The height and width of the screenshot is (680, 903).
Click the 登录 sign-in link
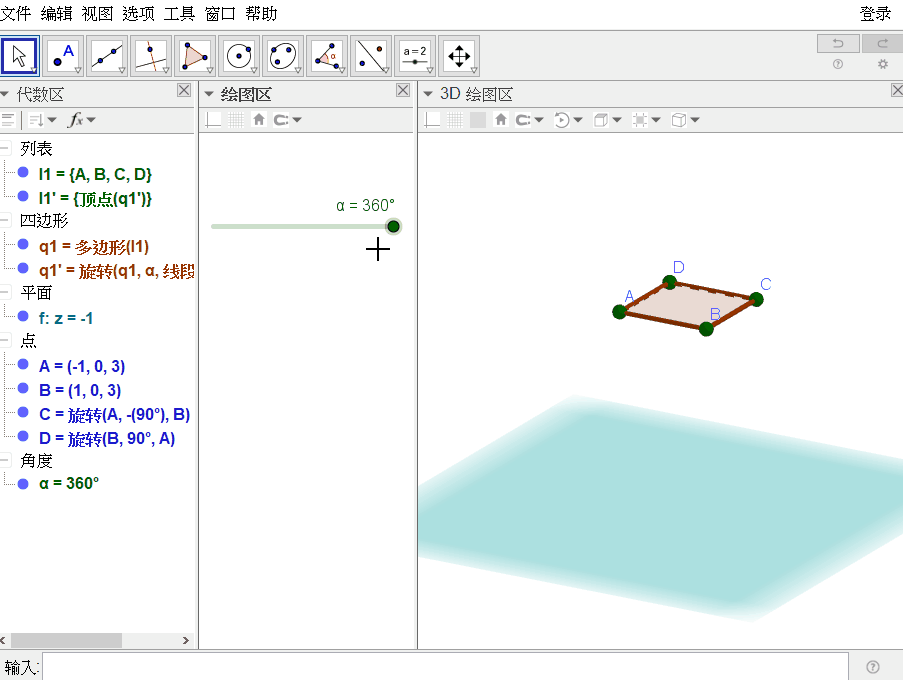[x=875, y=13]
